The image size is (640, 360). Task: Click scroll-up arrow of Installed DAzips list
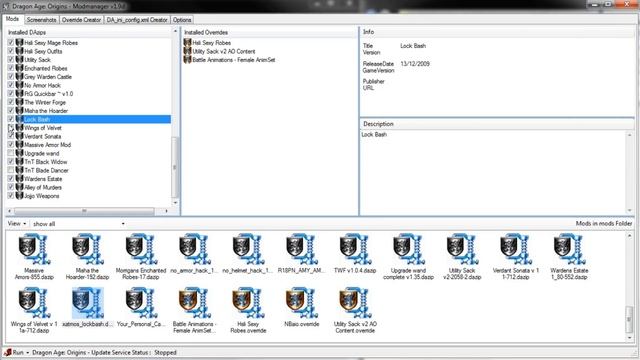pos(175,31)
